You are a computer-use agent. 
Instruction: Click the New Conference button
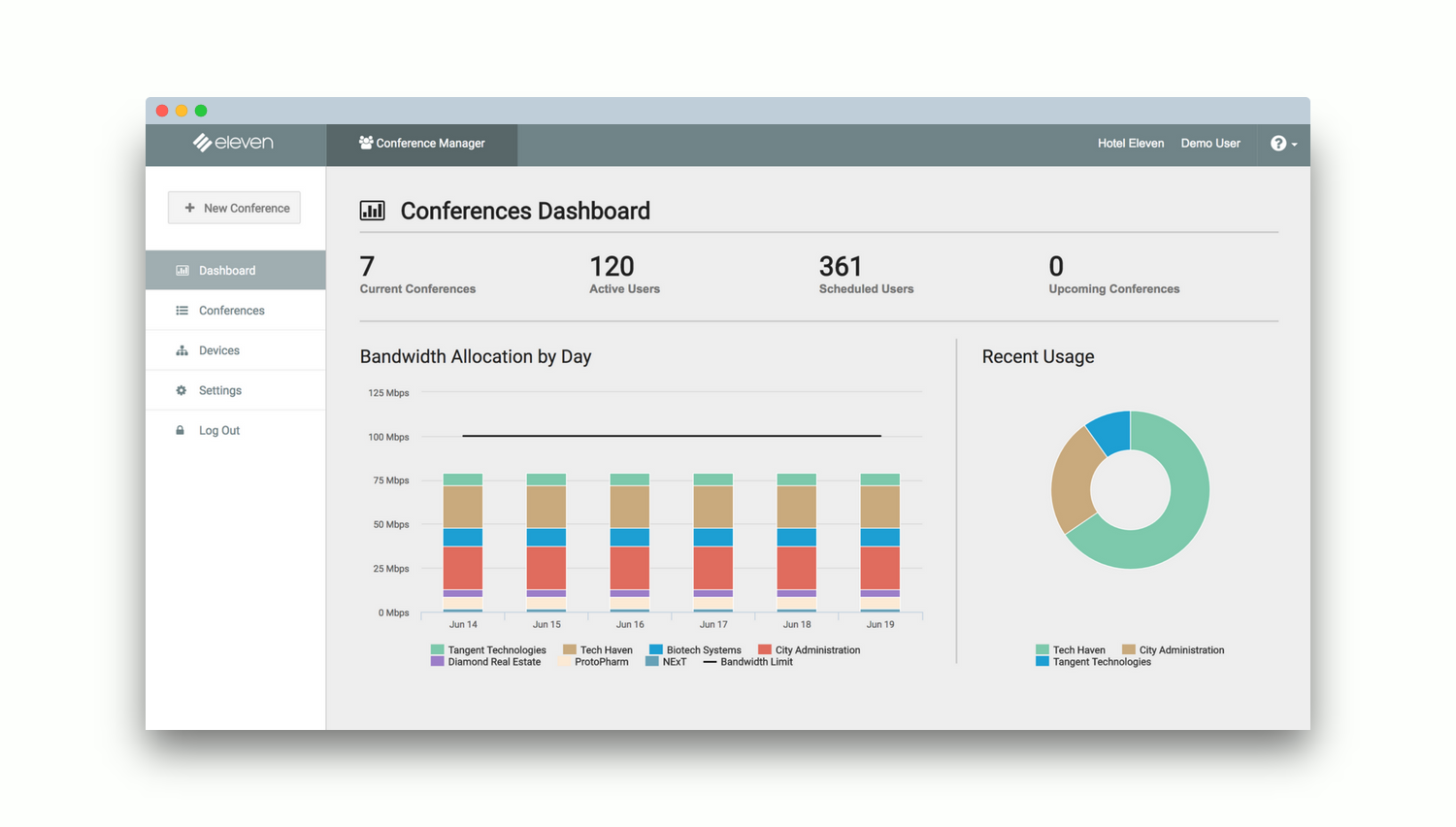[x=234, y=208]
